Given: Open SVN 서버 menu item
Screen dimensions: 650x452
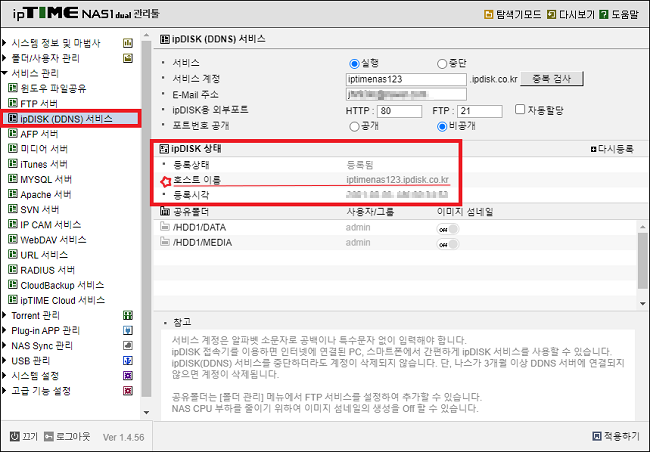Looking at the screenshot, I should [40, 209].
